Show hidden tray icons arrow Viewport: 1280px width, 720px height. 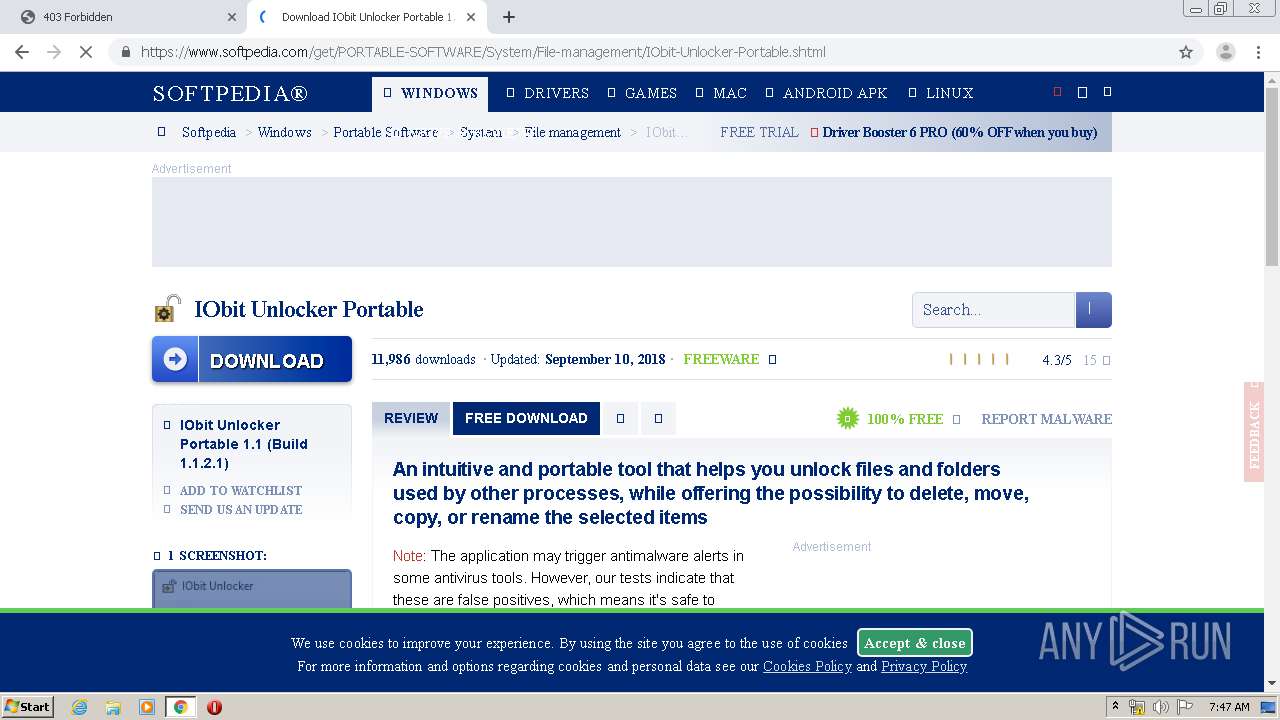point(1115,707)
